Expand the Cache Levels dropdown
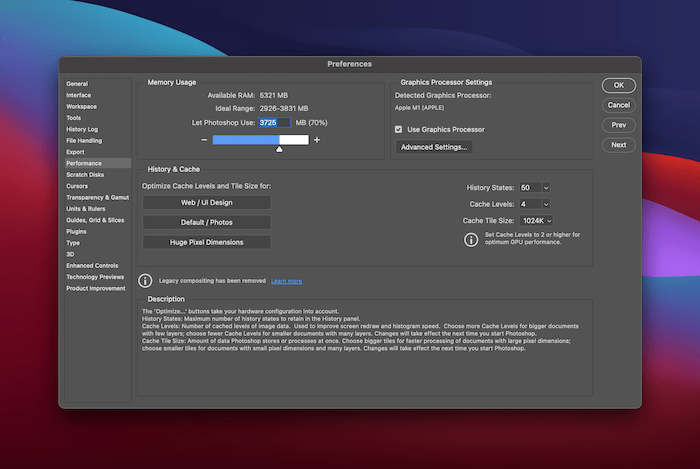The width and height of the screenshot is (700, 469). tap(534, 204)
